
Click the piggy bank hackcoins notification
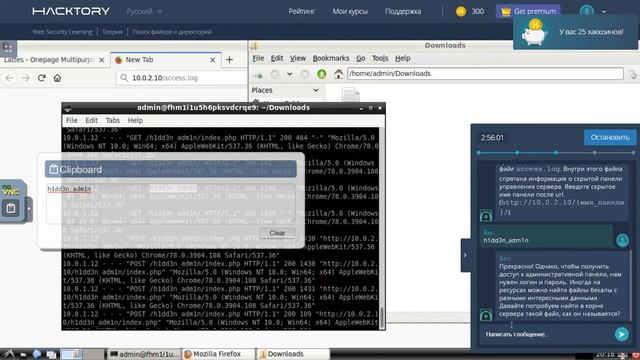coord(576,32)
